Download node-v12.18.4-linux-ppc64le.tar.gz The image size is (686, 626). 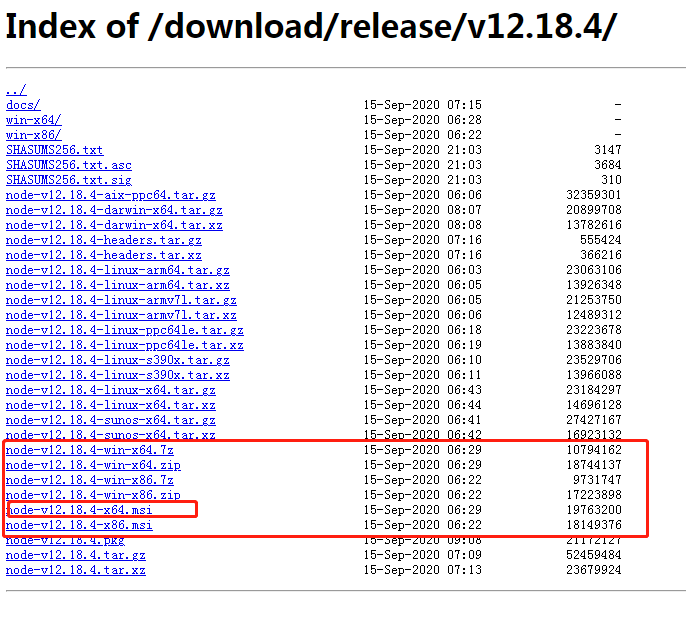coord(124,330)
